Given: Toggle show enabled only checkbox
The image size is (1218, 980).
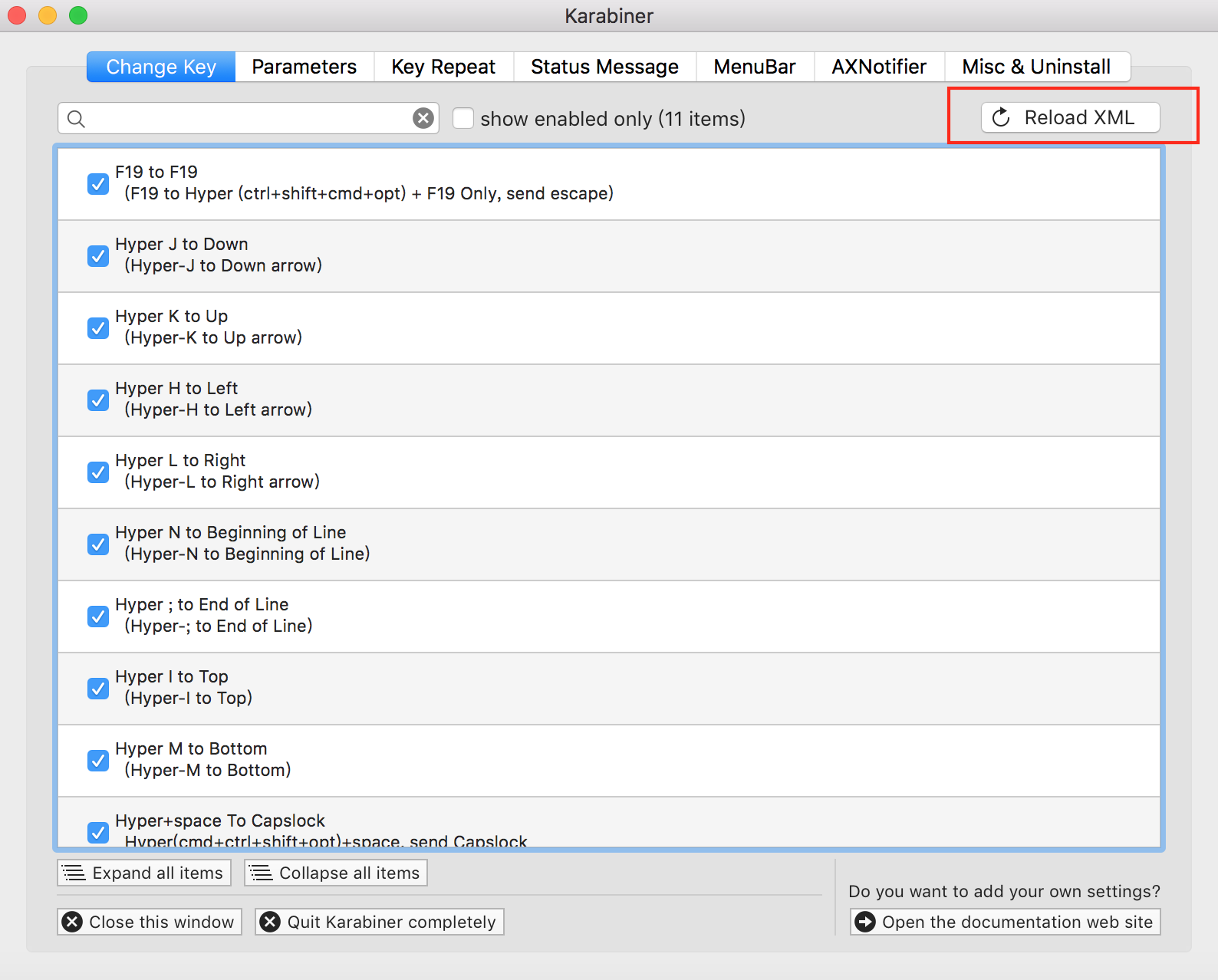Looking at the screenshot, I should tap(463, 118).
